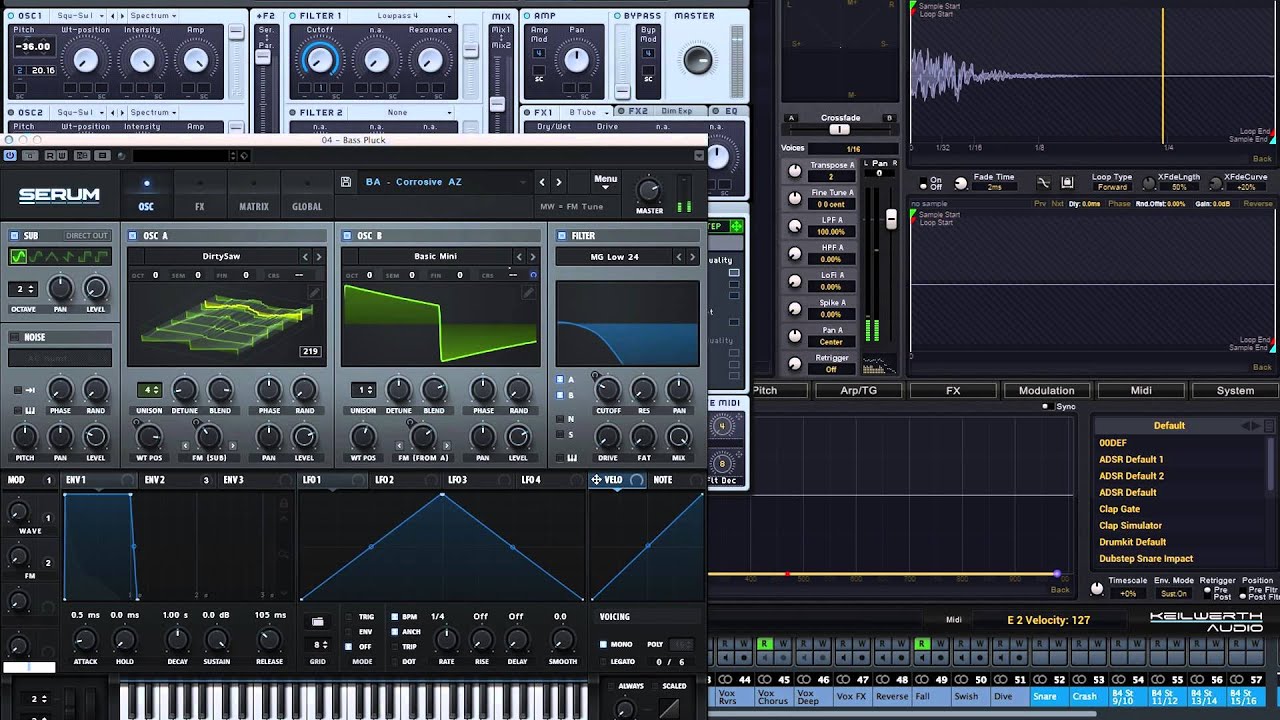
Task: Click the Reverse button in sample header
Action: tap(1257, 204)
